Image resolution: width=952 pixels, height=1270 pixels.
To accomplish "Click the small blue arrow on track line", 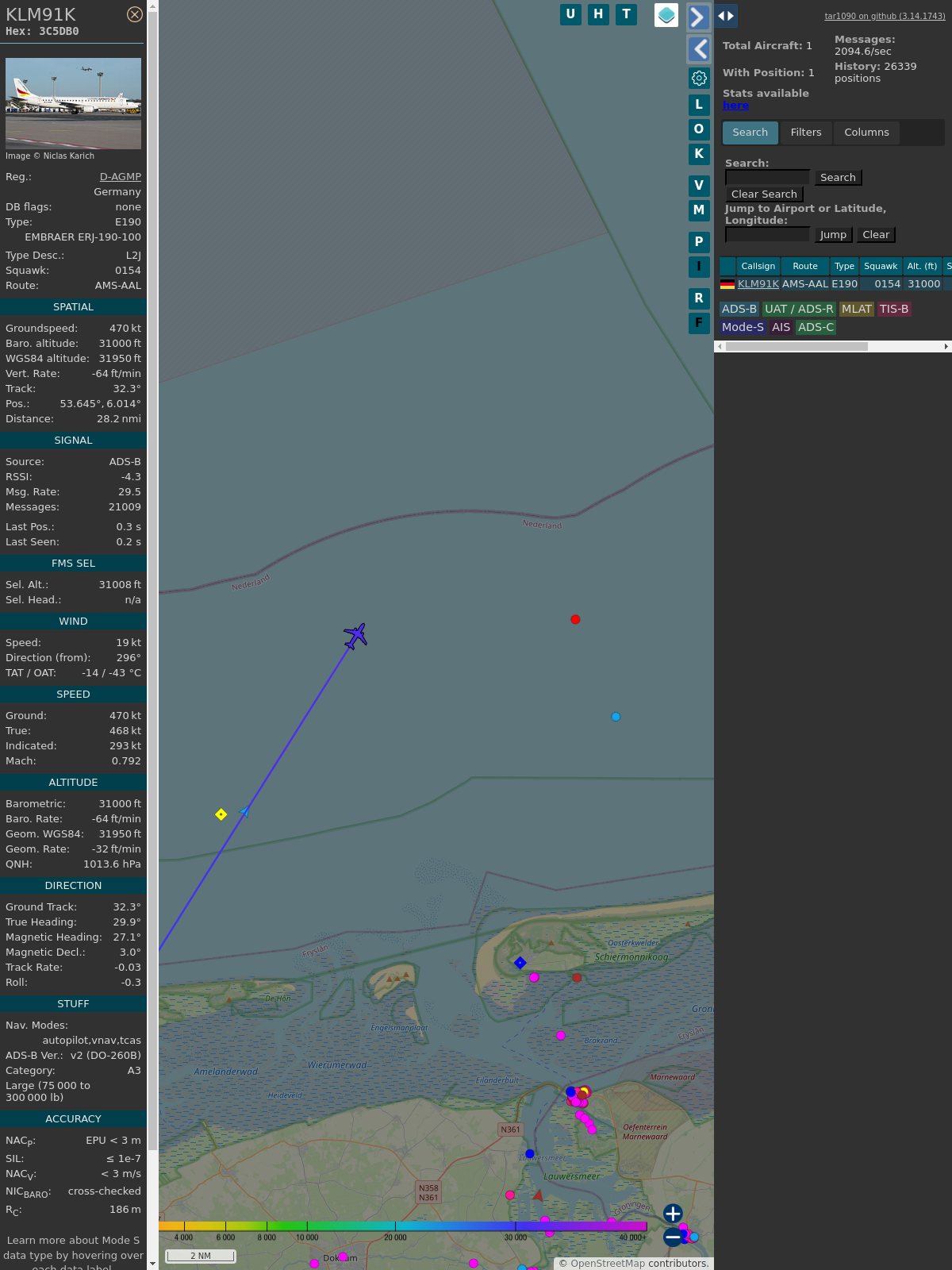I will click(x=245, y=810).
